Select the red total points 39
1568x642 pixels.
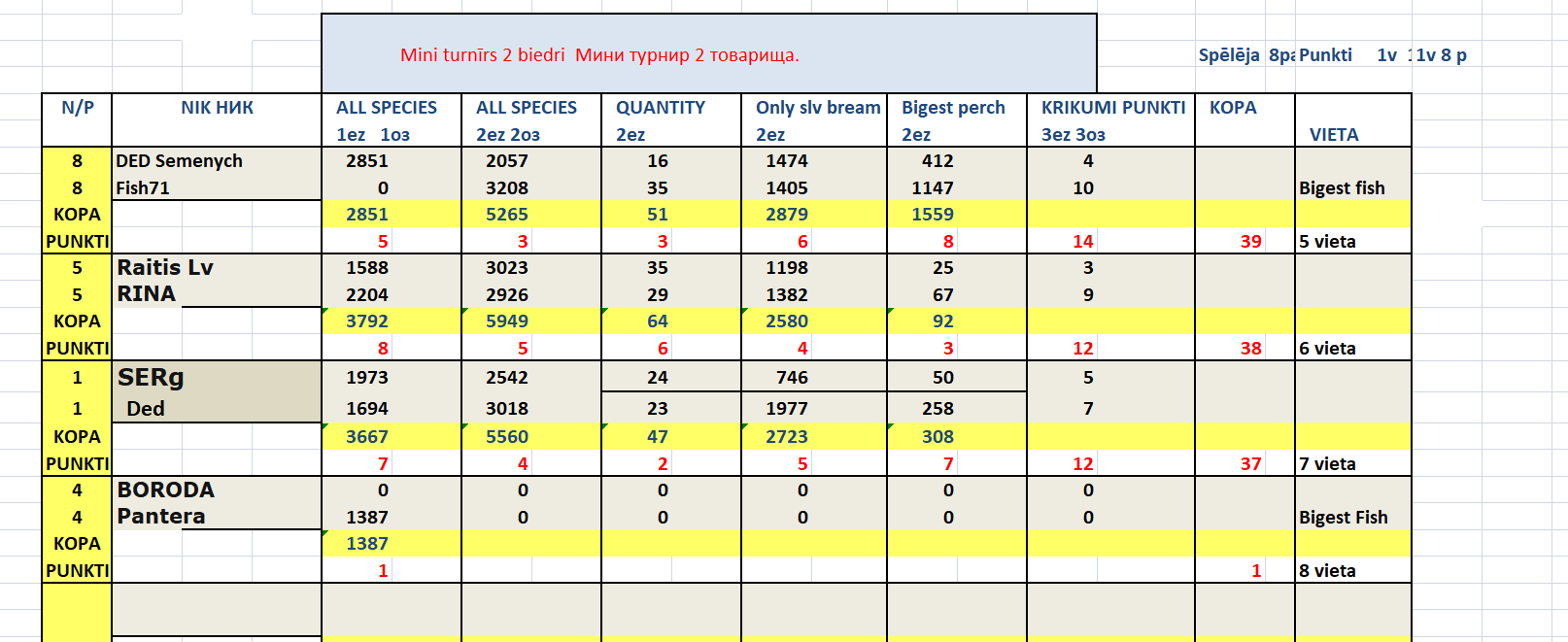click(x=1251, y=242)
